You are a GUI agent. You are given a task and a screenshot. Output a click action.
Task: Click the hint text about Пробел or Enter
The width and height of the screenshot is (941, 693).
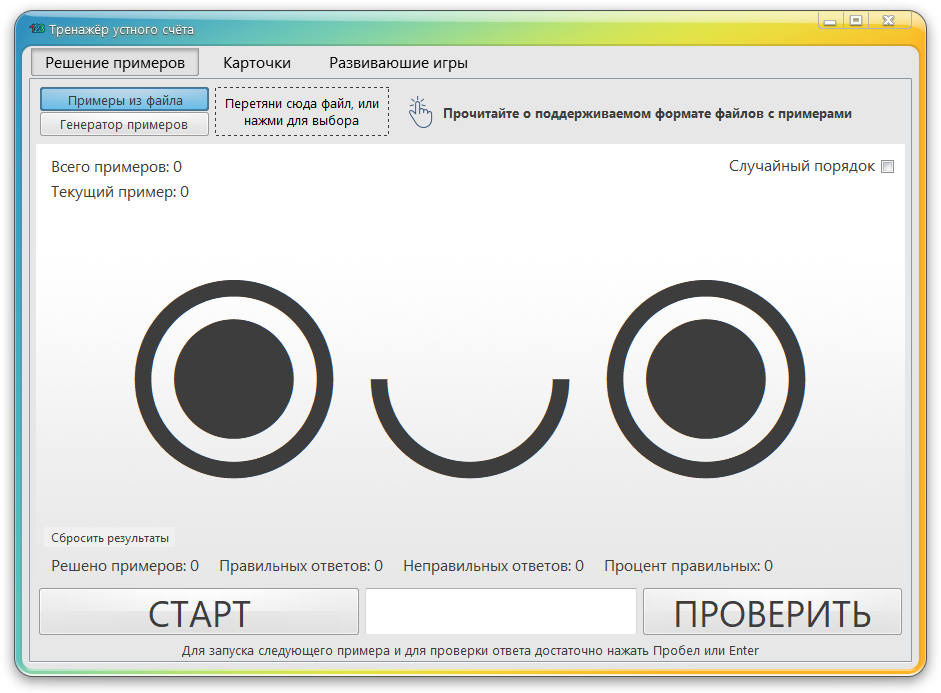click(470, 650)
